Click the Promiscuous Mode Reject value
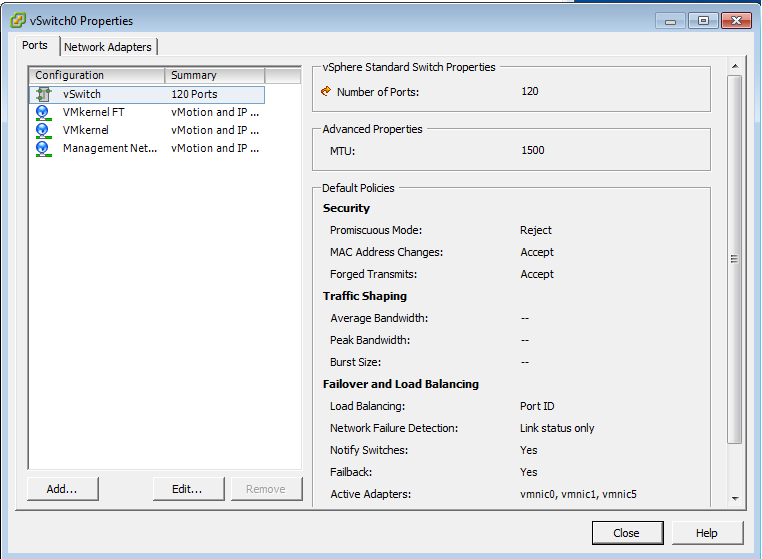762x559 pixels. click(x=536, y=230)
